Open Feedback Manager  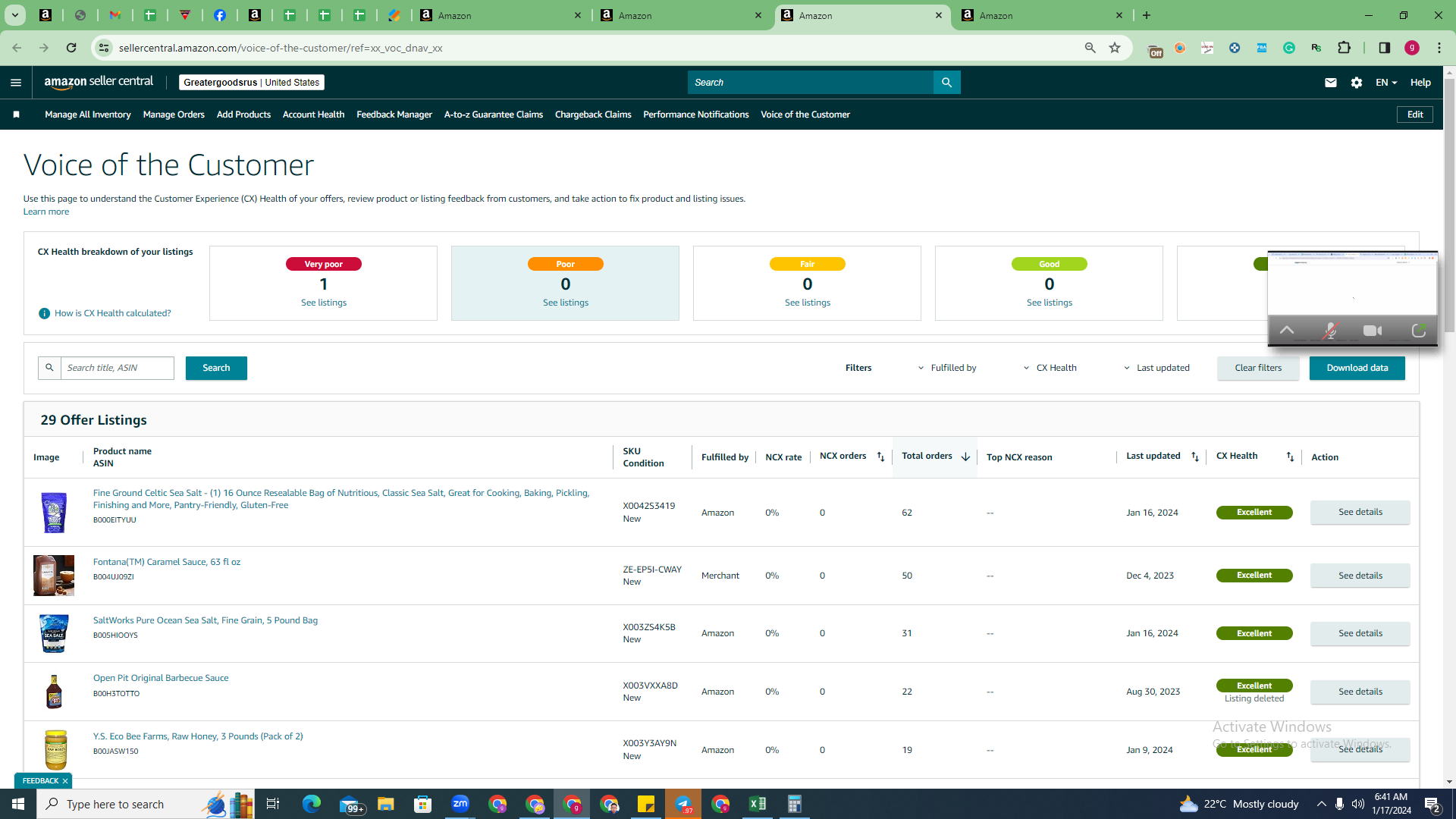(394, 115)
